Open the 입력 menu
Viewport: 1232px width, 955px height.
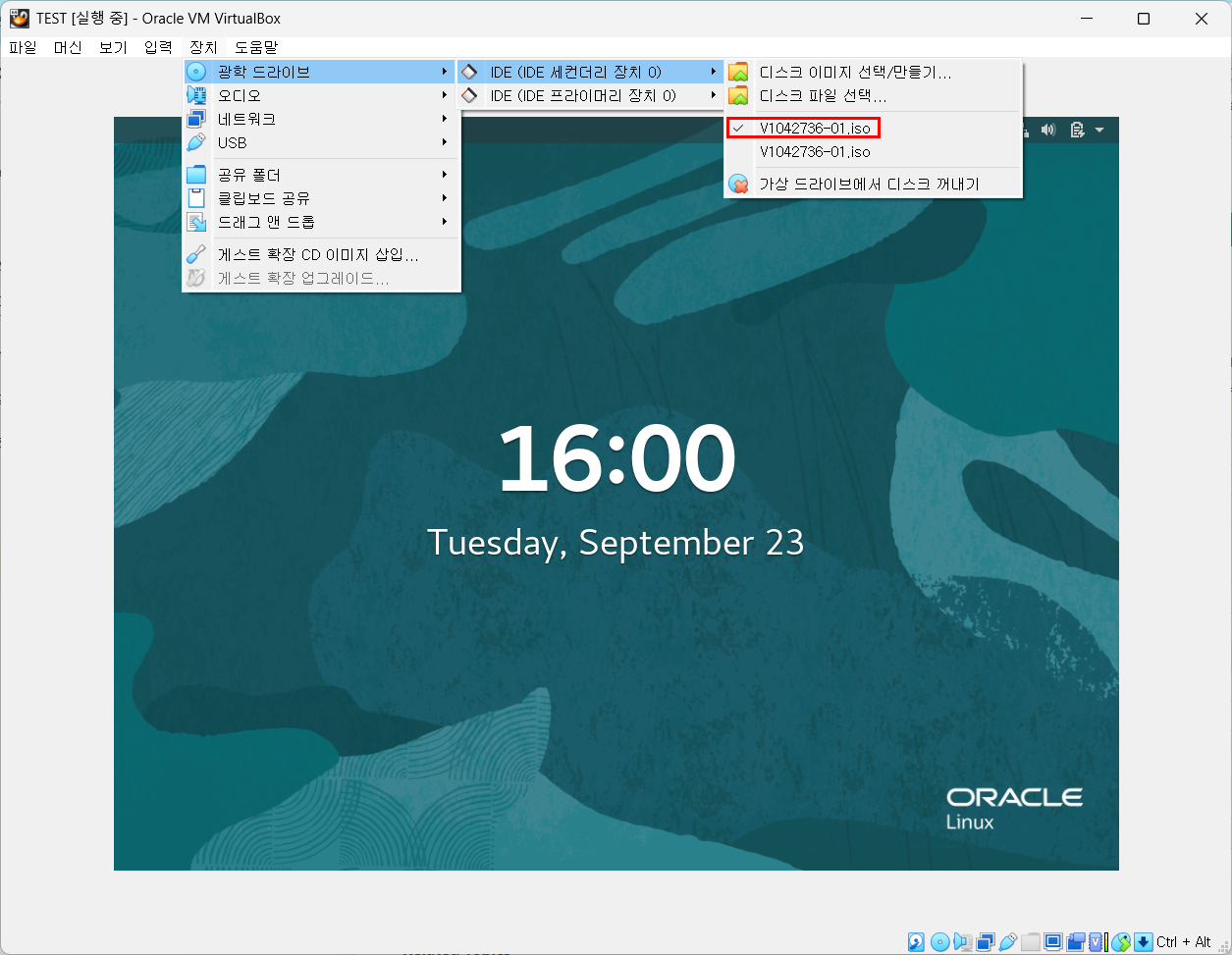click(158, 47)
